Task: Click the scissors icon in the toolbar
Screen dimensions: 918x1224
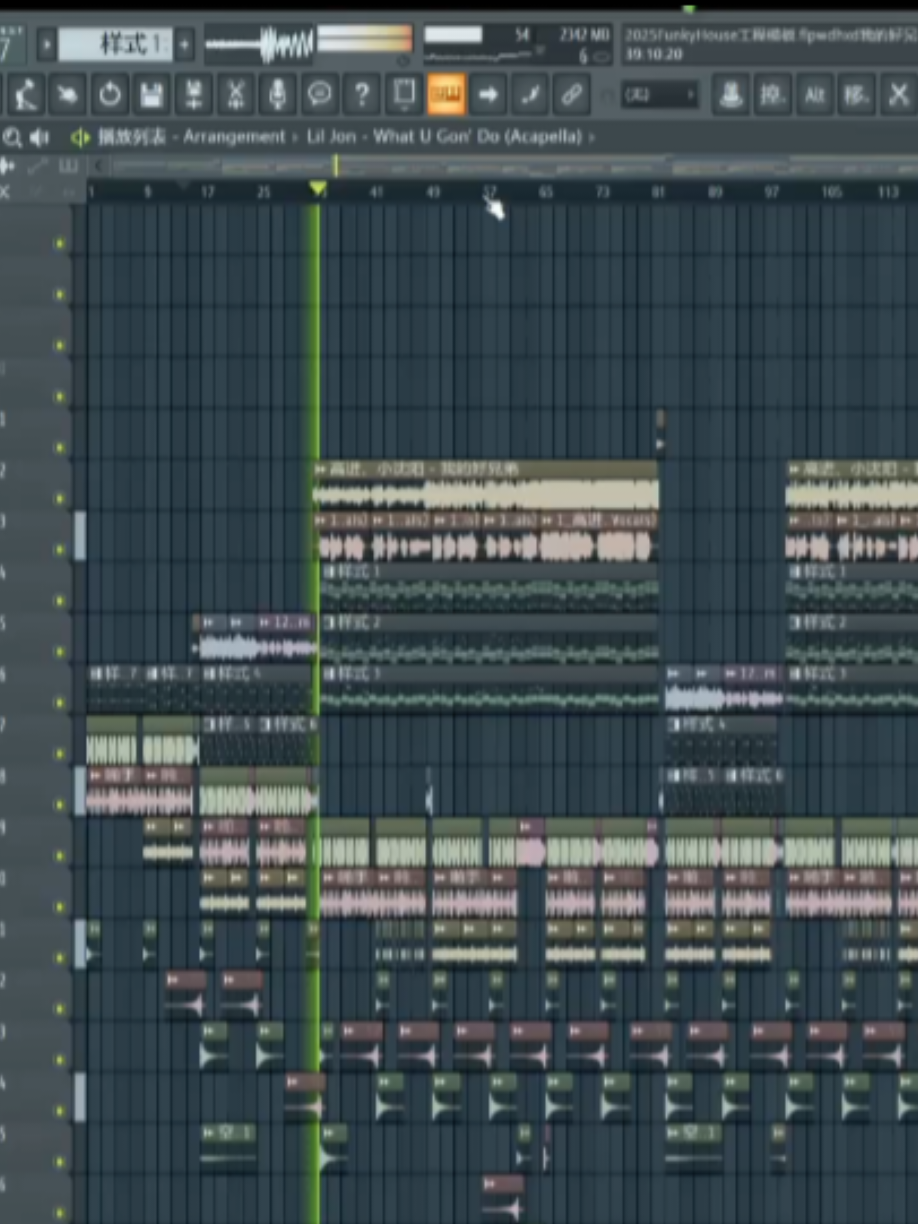Action: pyautogui.click(x=236, y=95)
